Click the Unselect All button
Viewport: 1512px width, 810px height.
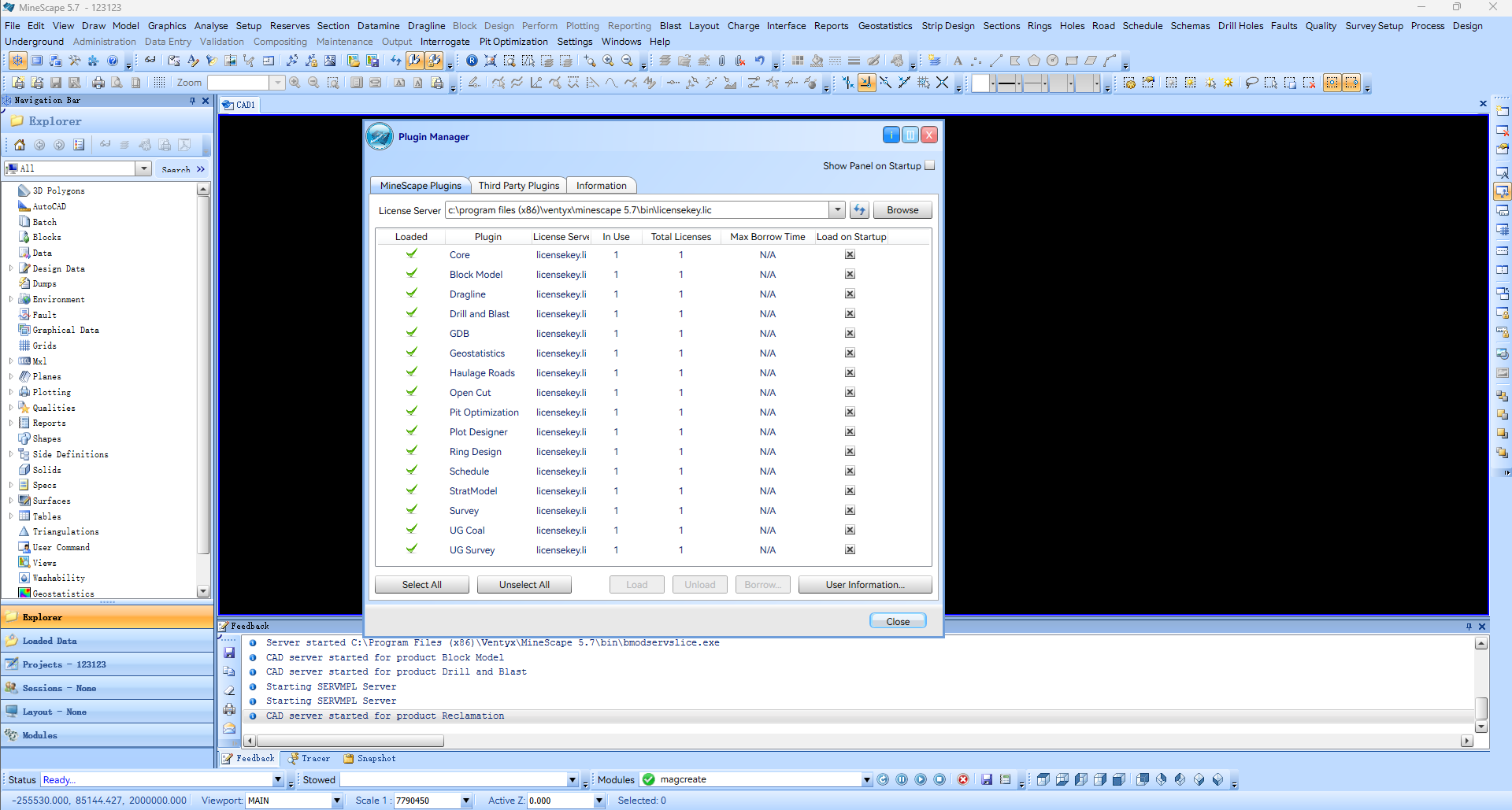click(x=524, y=585)
